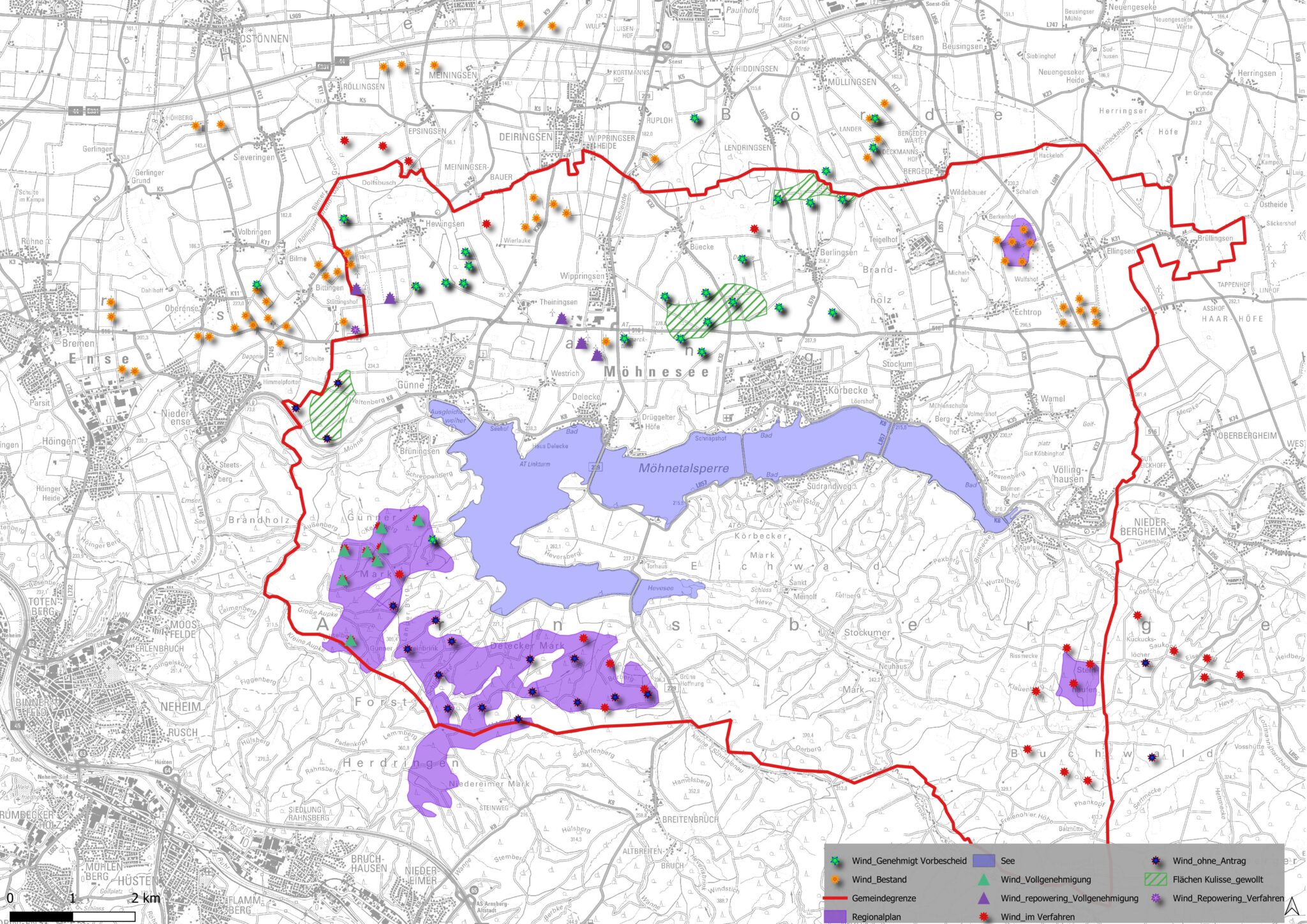Screen dimensions: 1307x924
Task: Click the Wind_Bestand orange legend symbol
Action: coord(835,879)
